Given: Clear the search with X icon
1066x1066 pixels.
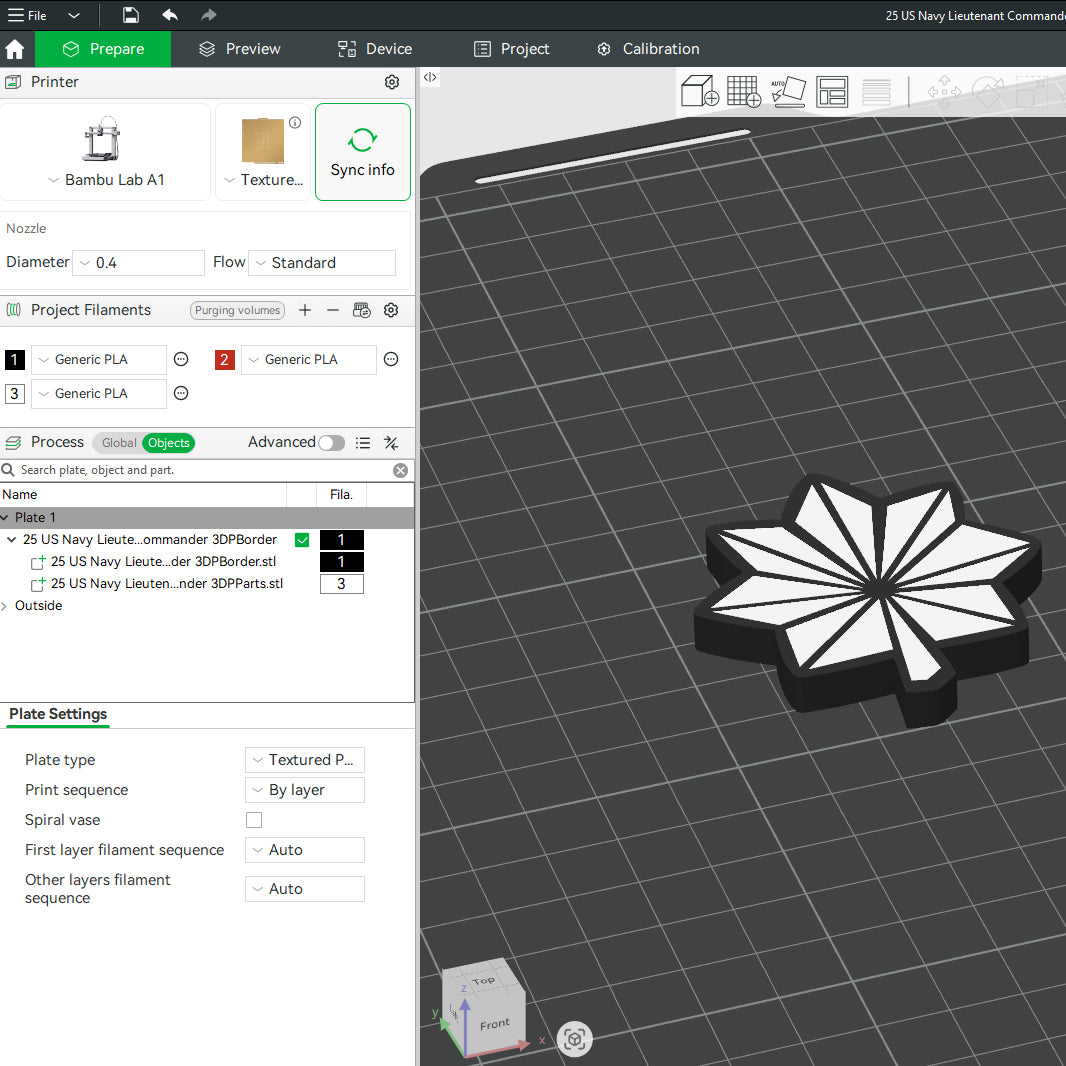Looking at the screenshot, I should coord(401,470).
